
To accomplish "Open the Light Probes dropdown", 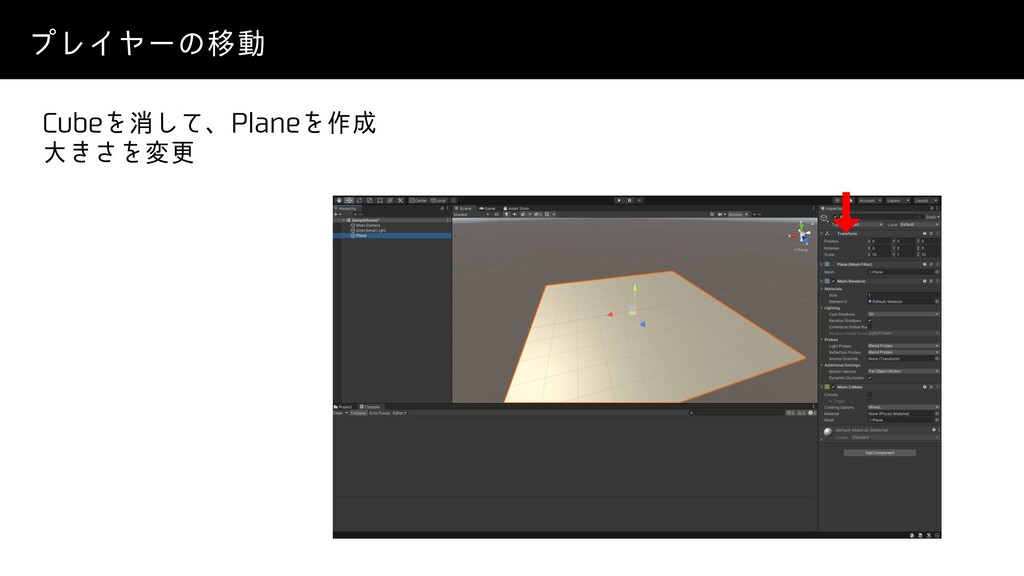I will pos(903,346).
